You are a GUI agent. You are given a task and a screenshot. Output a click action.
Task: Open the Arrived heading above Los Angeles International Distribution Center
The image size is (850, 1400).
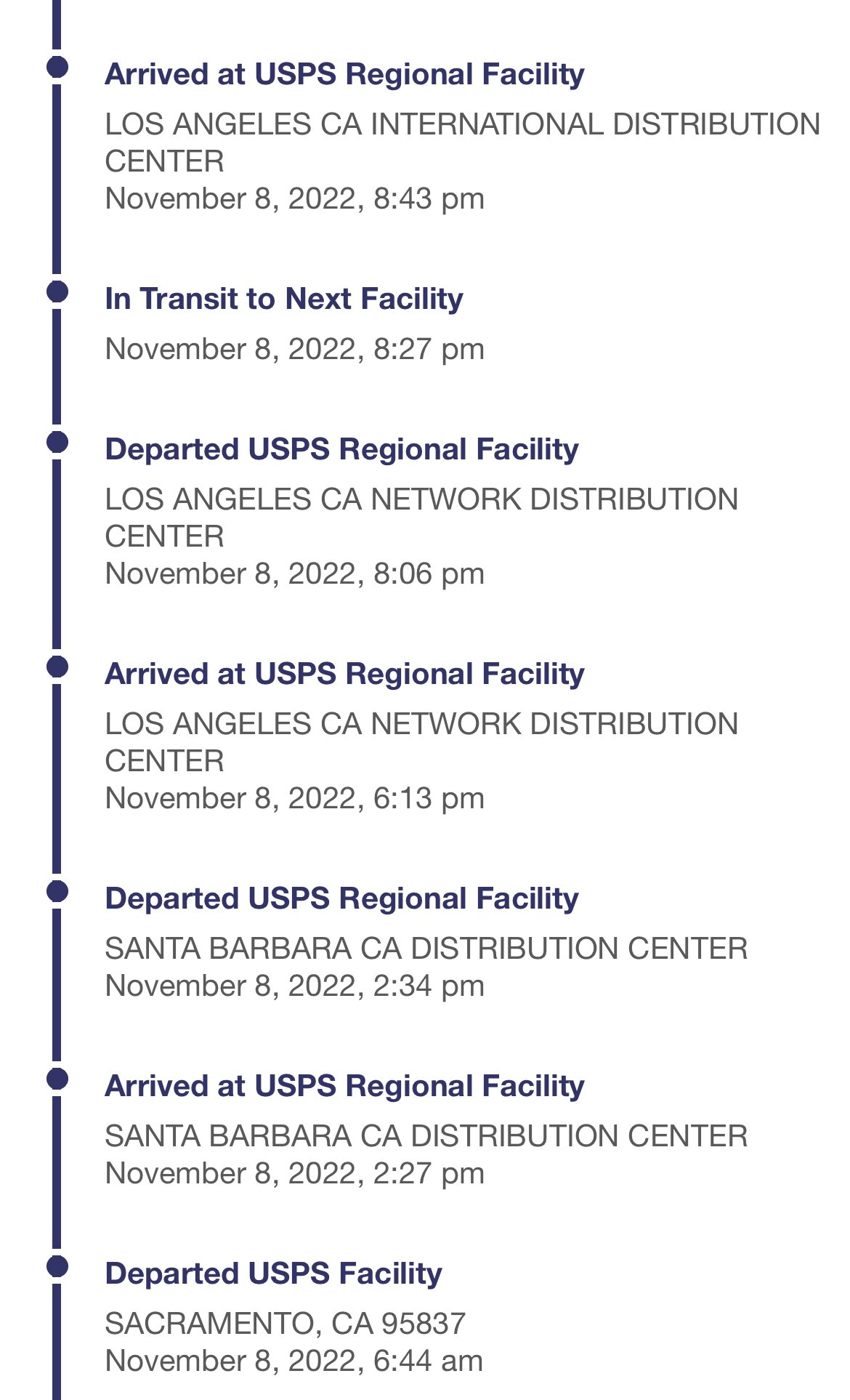[x=344, y=74]
